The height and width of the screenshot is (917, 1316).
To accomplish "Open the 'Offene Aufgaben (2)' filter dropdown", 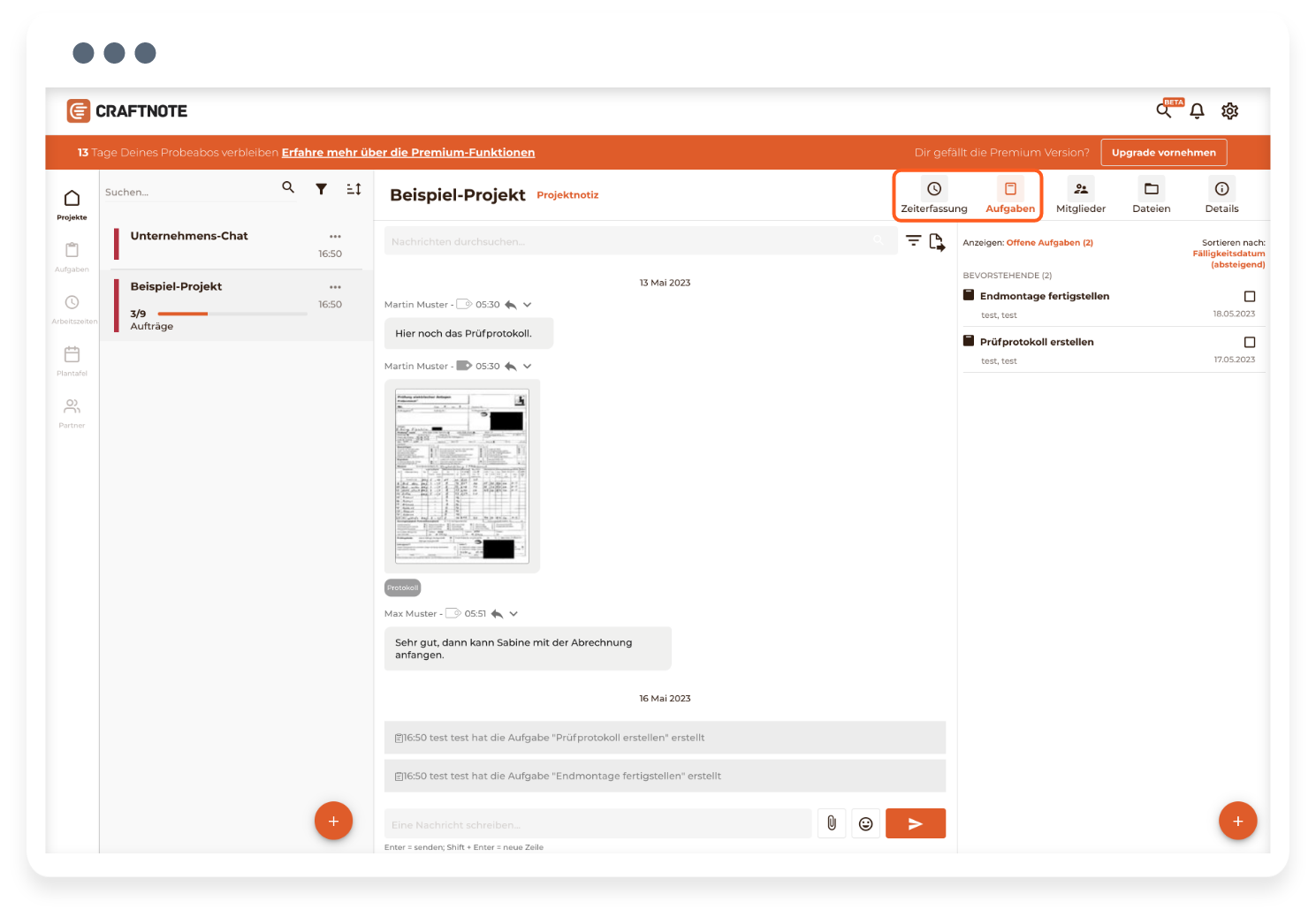I will [x=1049, y=243].
